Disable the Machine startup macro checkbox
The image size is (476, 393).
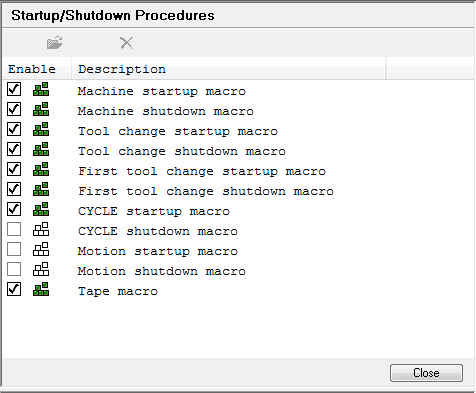coord(14,89)
